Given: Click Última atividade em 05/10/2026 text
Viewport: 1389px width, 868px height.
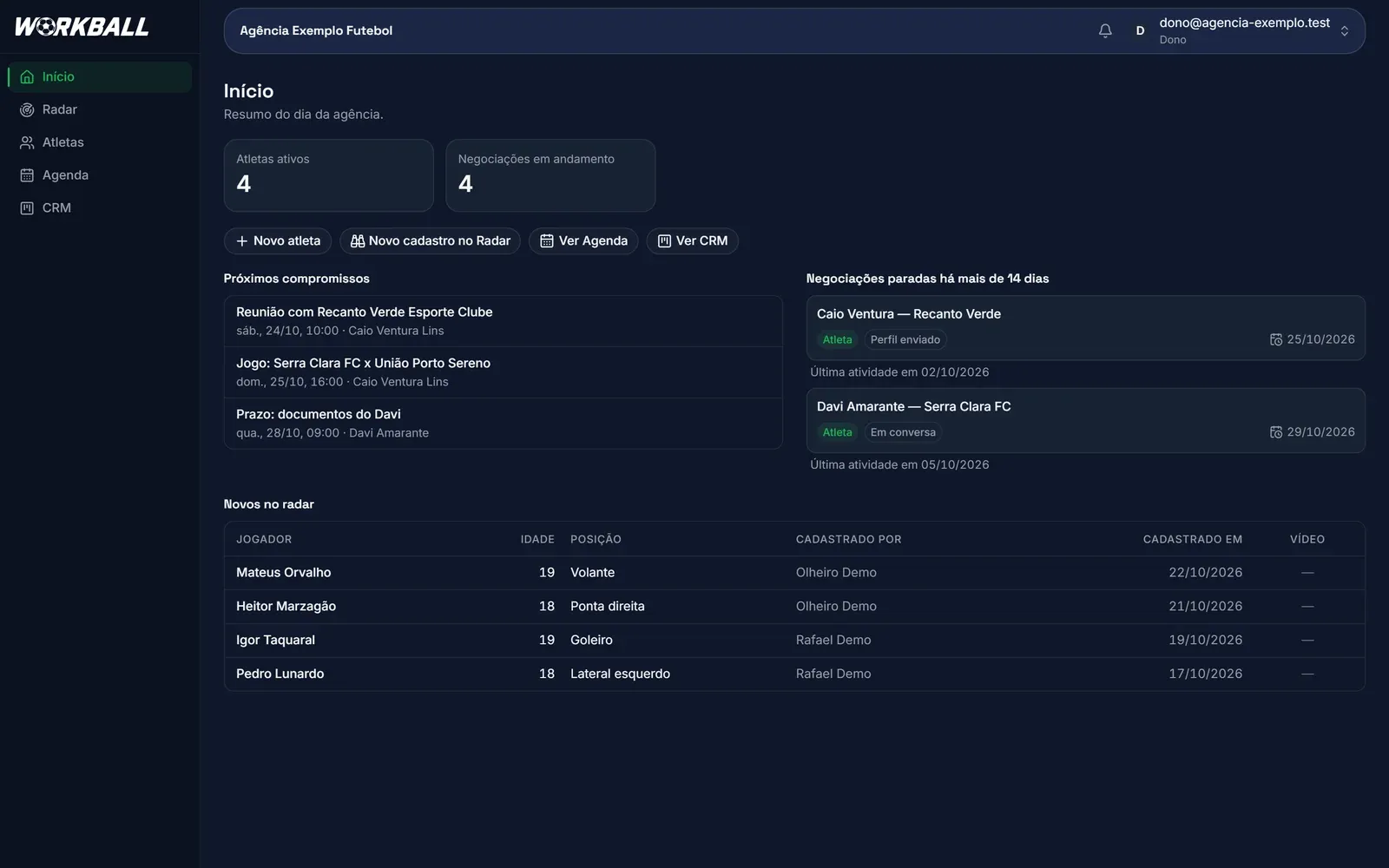Looking at the screenshot, I should pos(899,465).
